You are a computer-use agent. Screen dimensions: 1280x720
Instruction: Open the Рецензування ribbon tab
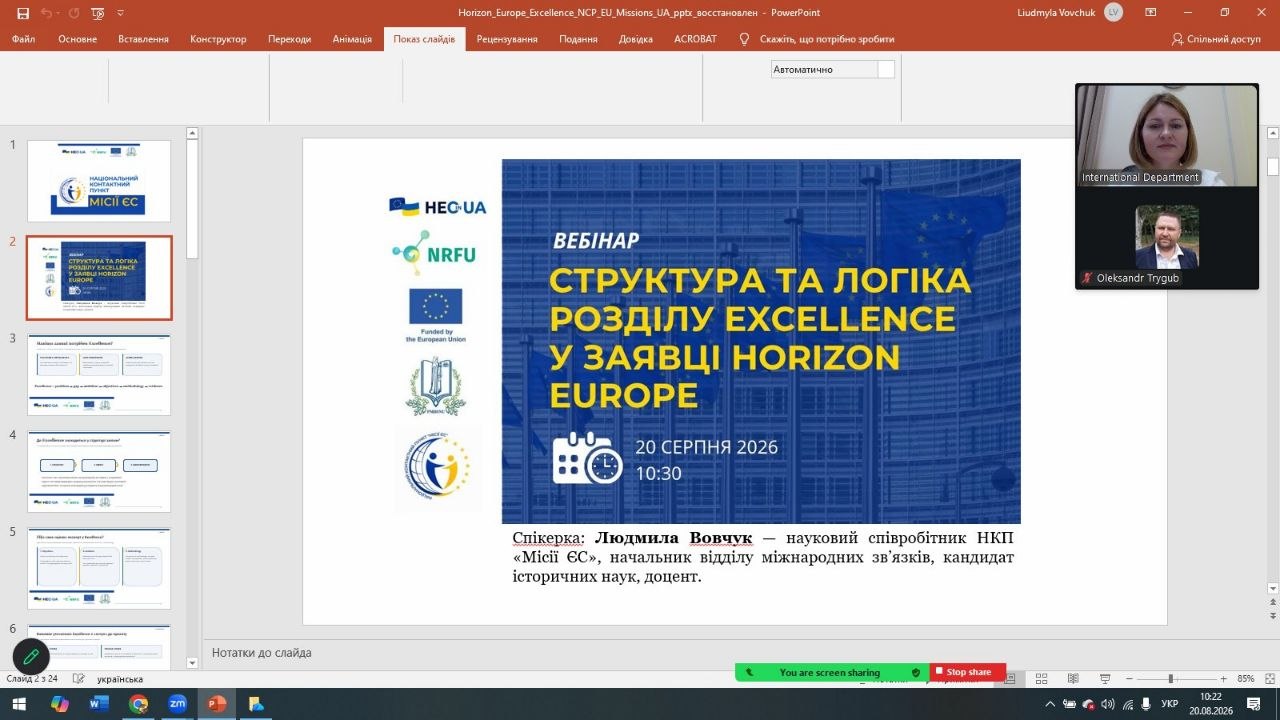pyautogui.click(x=507, y=39)
